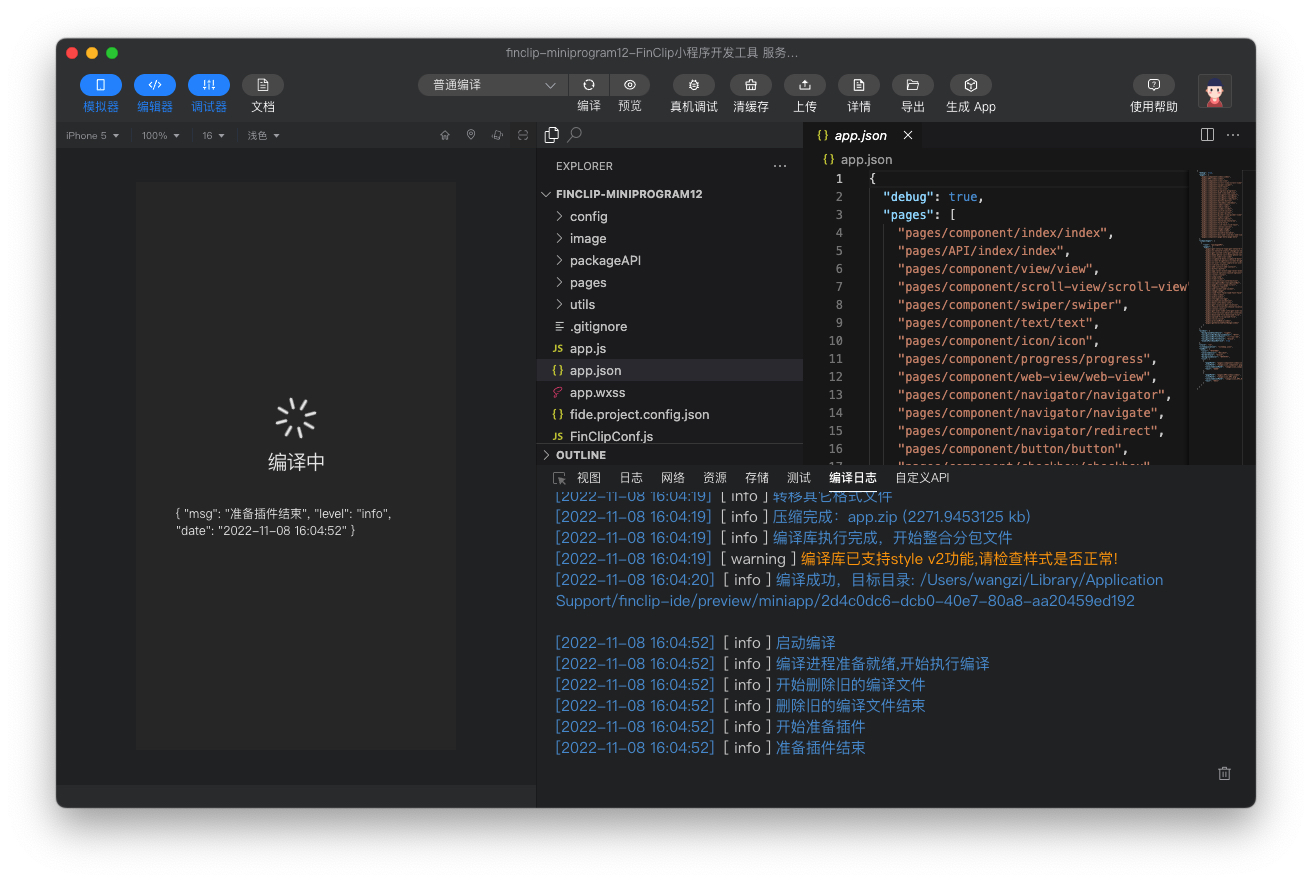The image size is (1312, 882).
Task: Open the search magnifier in the editor sidebar
Action: (575, 134)
